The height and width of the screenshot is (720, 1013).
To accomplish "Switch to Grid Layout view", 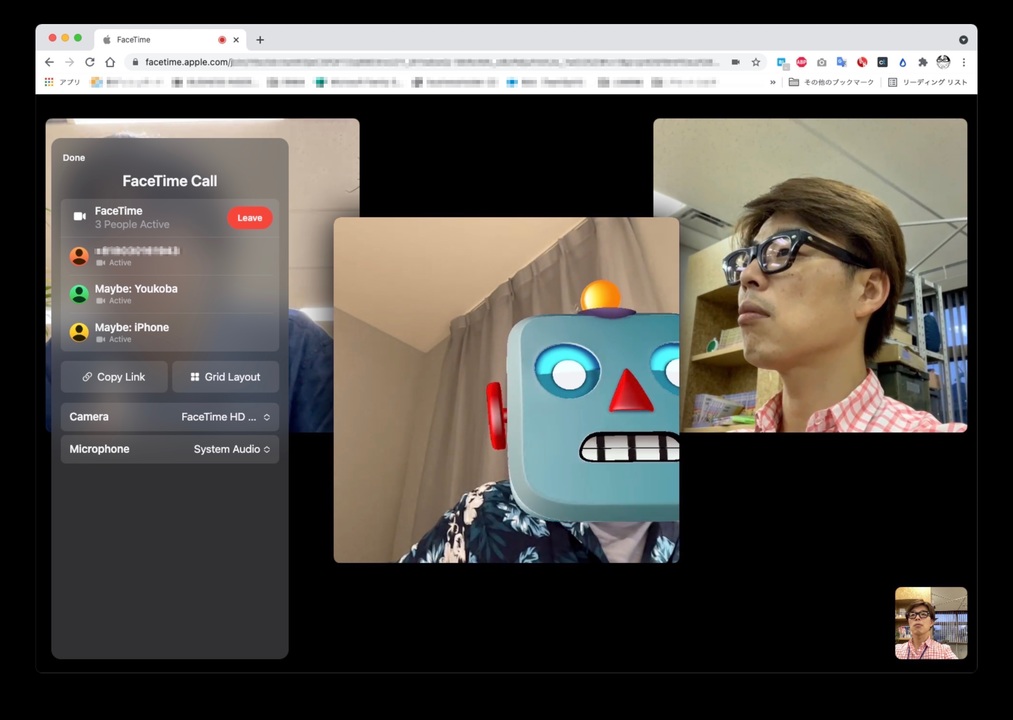I will coord(225,377).
